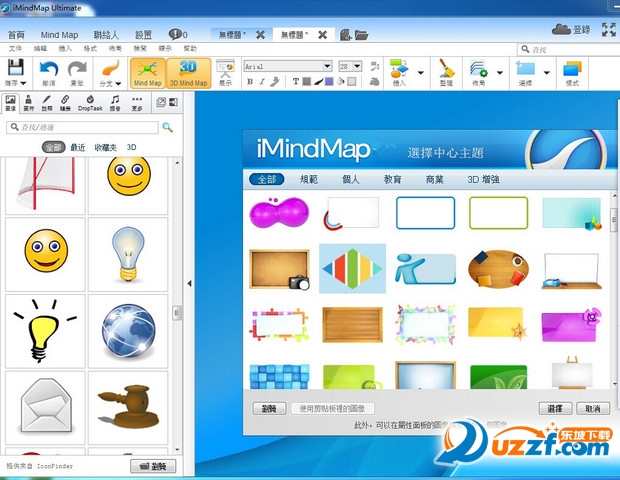Select the 教育 education theme category

[x=393, y=180]
